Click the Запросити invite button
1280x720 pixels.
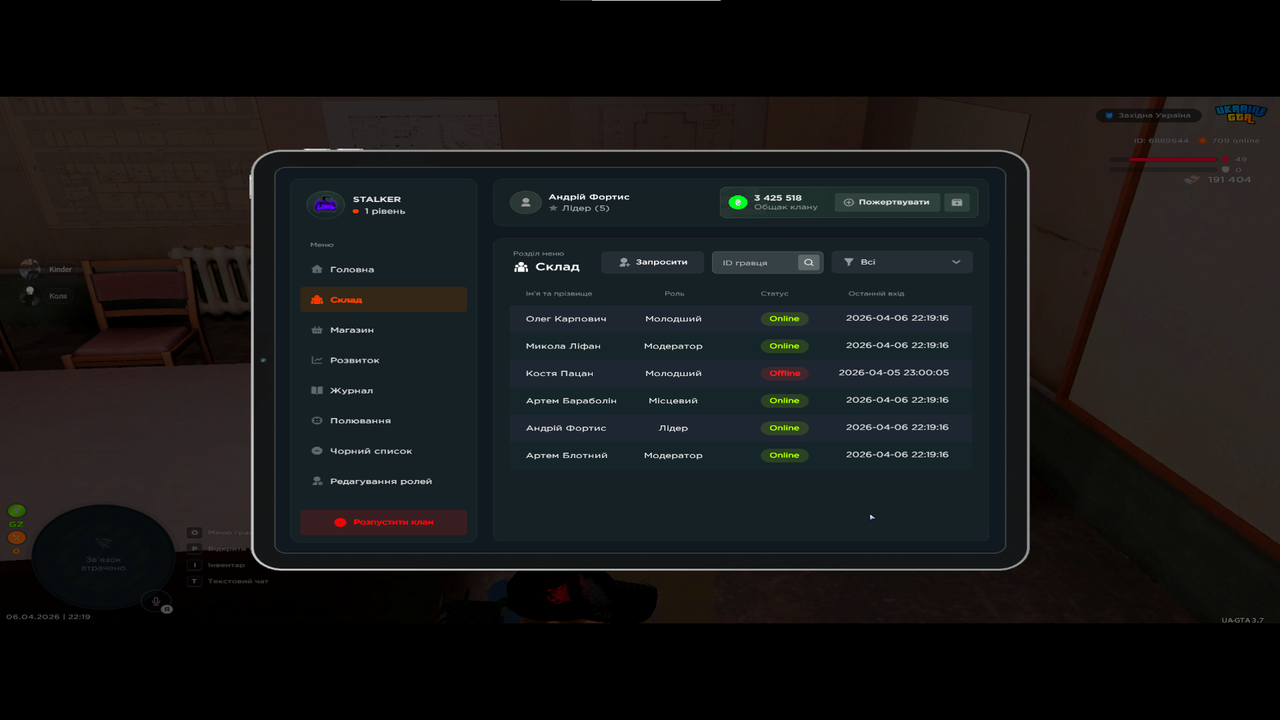pos(652,262)
